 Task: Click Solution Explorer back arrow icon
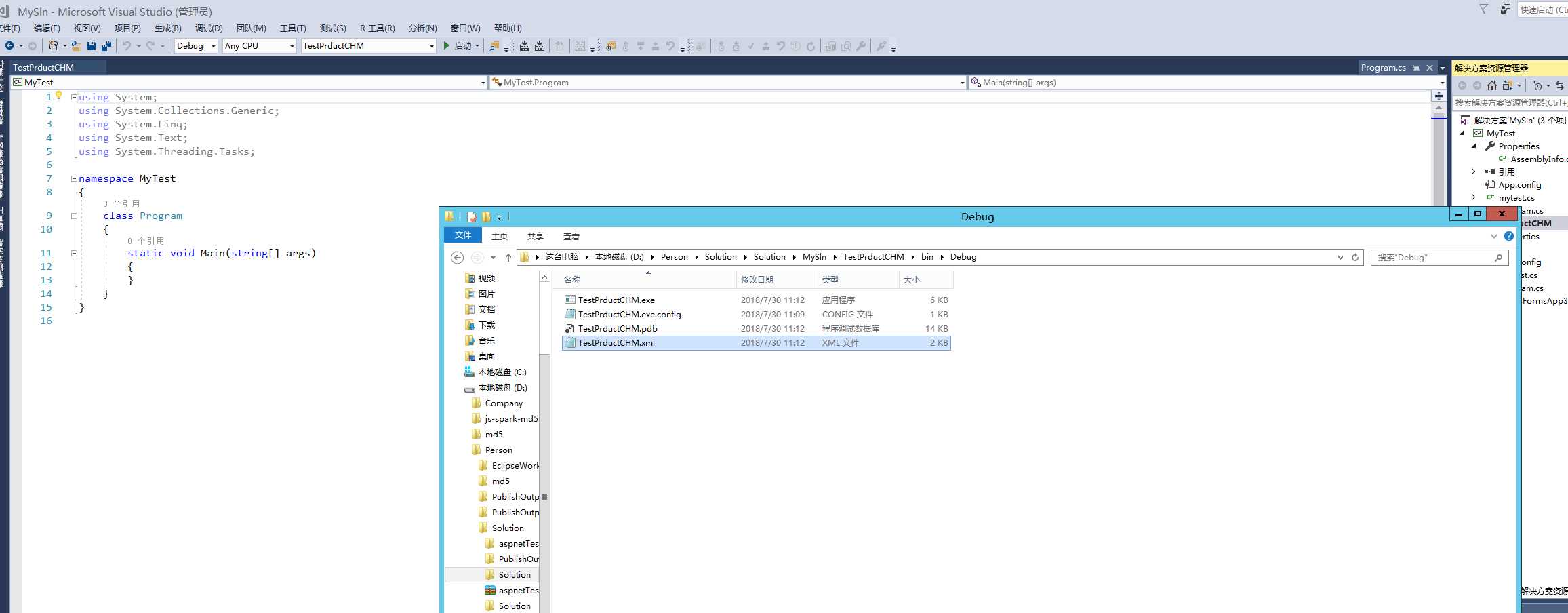tap(1462, 85)
